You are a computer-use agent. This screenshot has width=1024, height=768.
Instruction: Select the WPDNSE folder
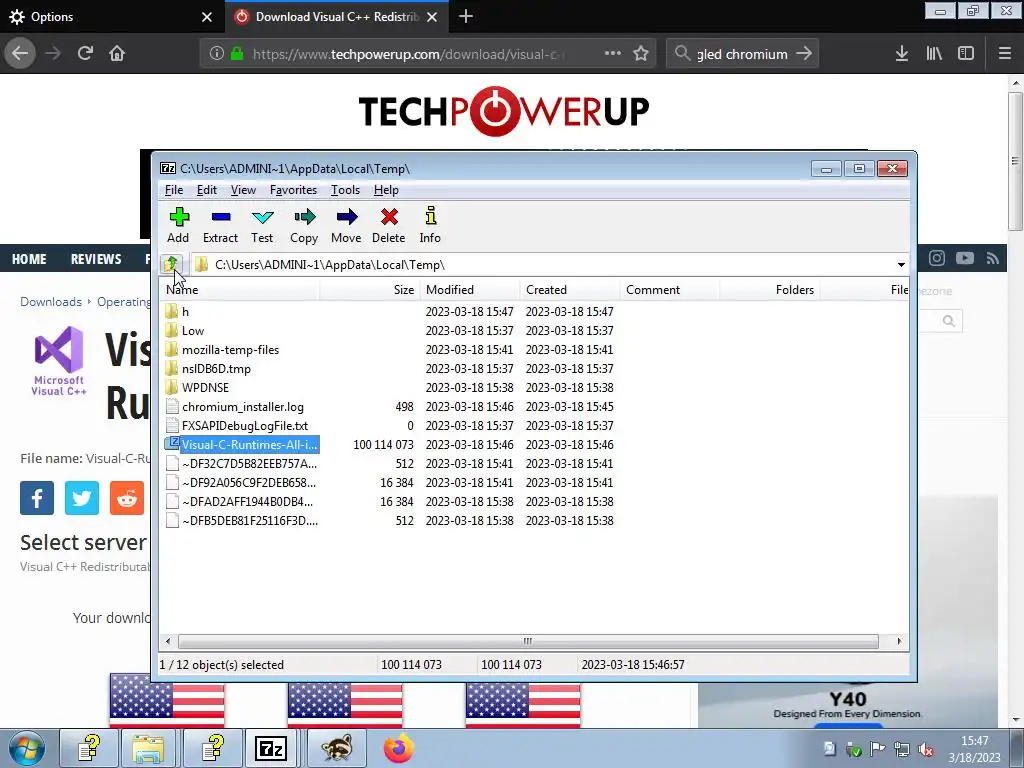click(205, 388)
